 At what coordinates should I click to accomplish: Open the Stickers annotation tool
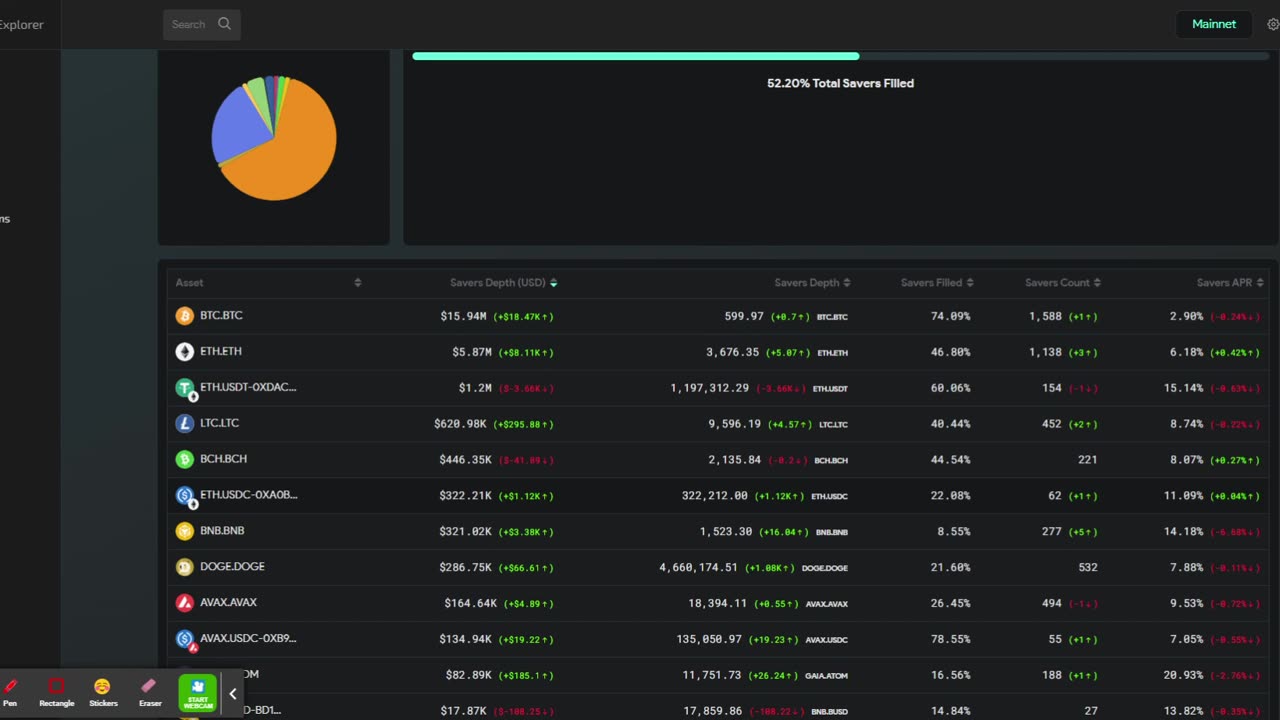(x=103, y=692)
